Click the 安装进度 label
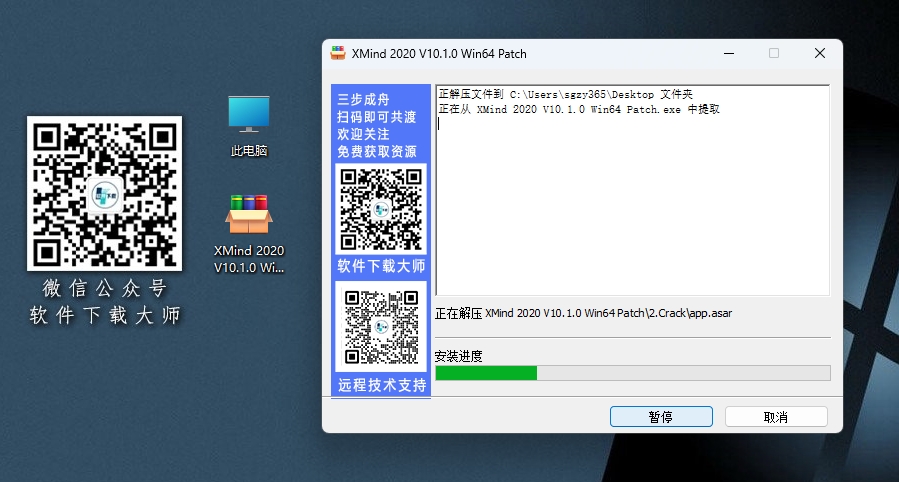899x482 pixels. pos(458,356)
